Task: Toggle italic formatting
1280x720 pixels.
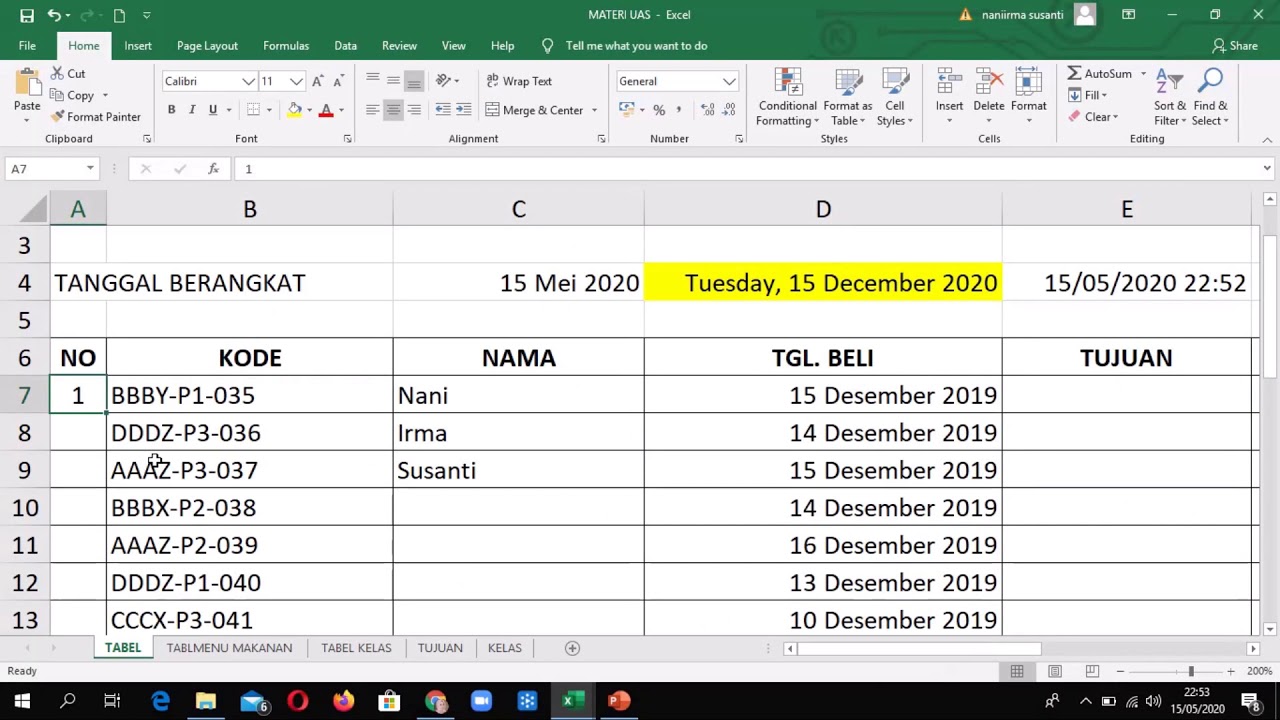Action: 192,110
